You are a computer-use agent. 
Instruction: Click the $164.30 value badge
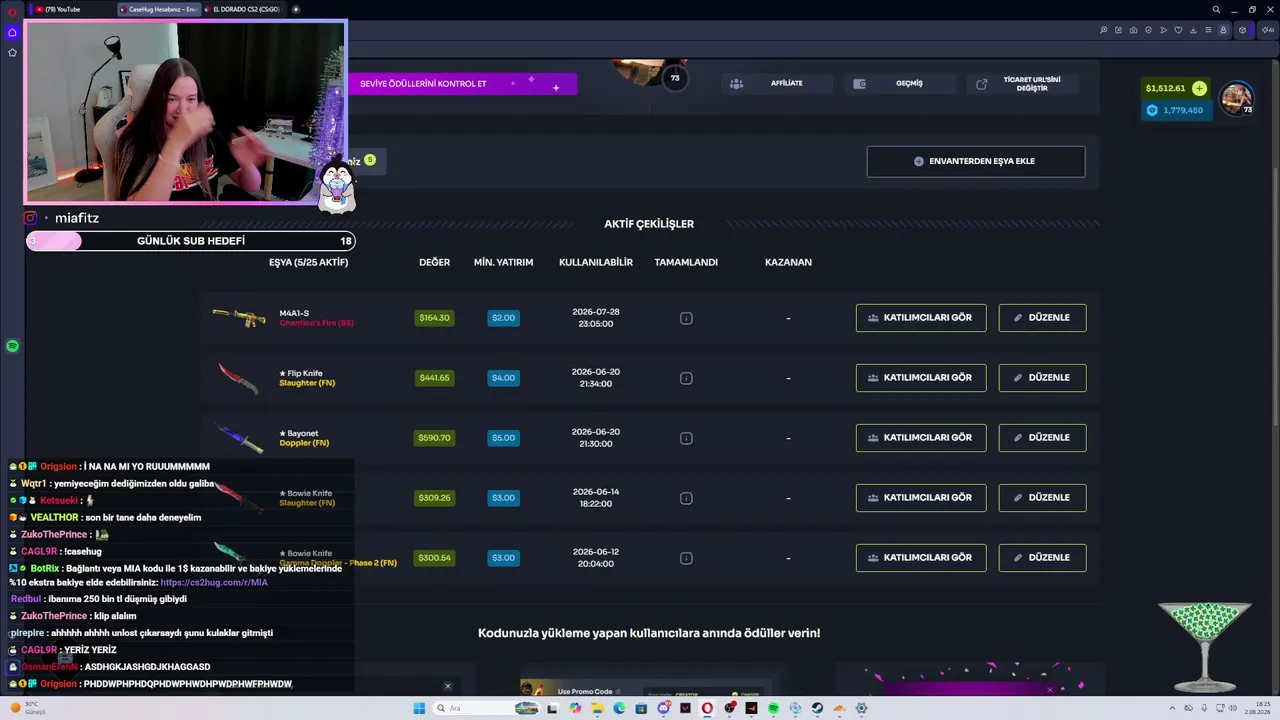434,318
